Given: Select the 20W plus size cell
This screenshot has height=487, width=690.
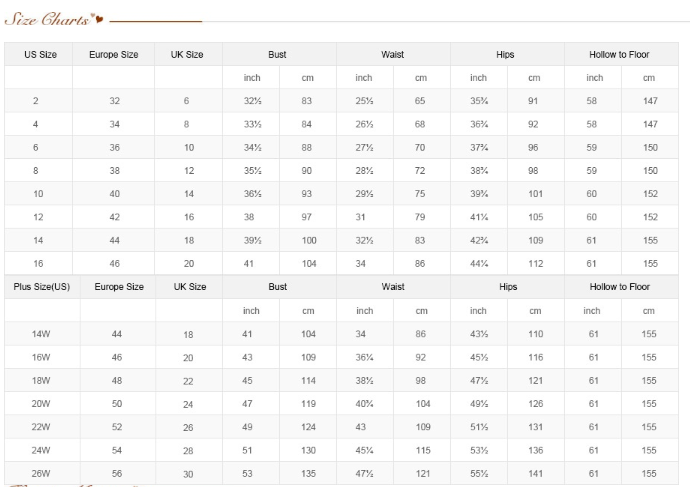Looking at the screenshot, I should (x=41, y=403).
